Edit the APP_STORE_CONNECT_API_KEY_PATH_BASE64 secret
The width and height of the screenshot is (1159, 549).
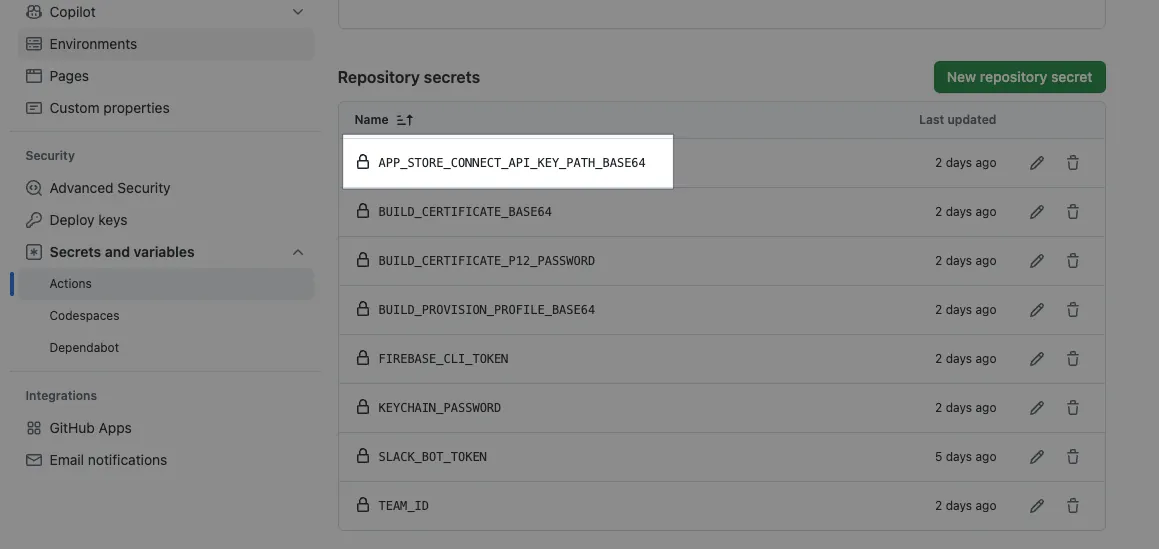point(1037,163)
